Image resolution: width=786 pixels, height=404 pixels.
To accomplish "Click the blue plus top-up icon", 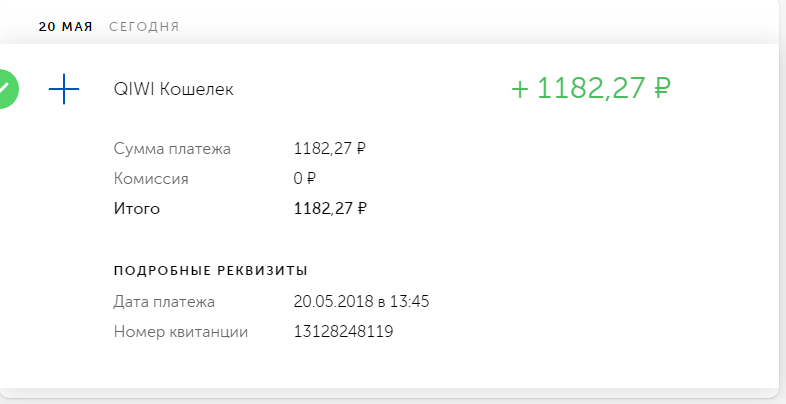I will point(63,89).
